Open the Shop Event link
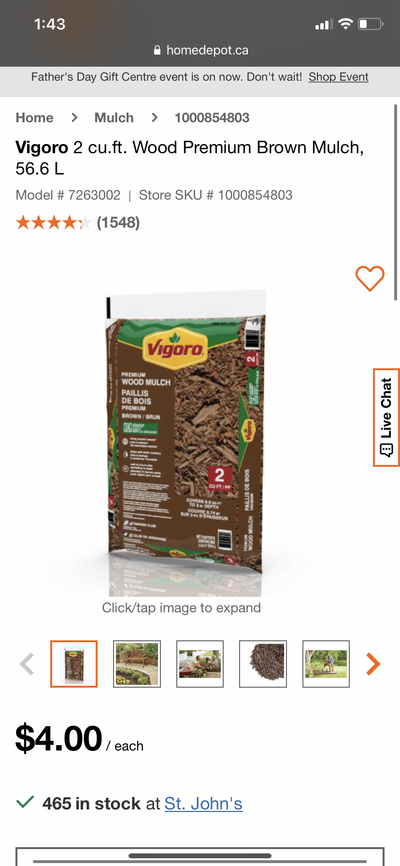 point(339,77)
